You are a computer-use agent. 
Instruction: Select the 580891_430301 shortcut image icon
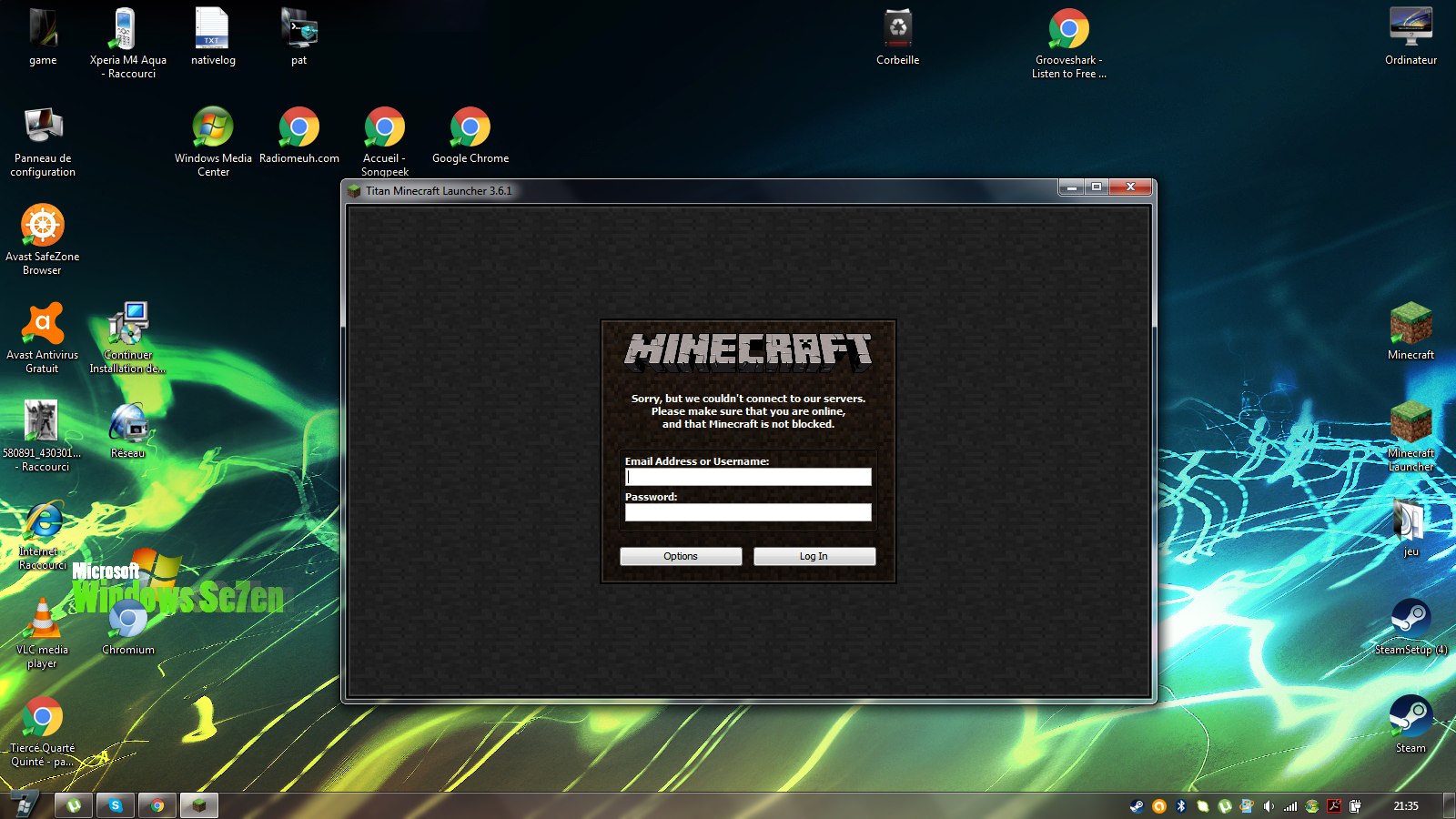pos(42,436)
